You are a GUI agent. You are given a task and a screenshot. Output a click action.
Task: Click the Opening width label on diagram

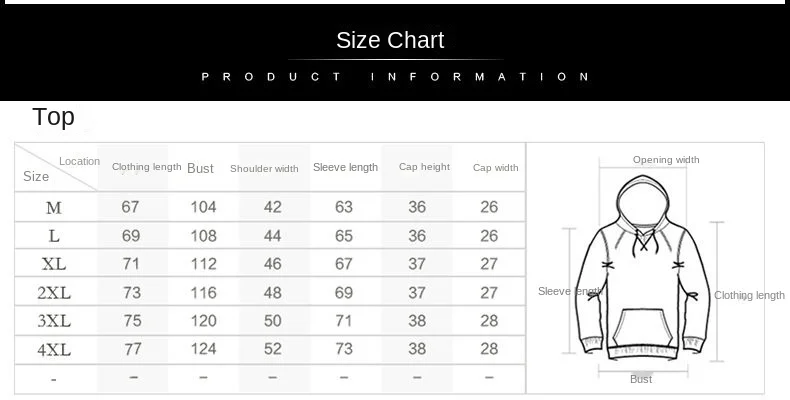pyautogui.click(x=666, y=160)
